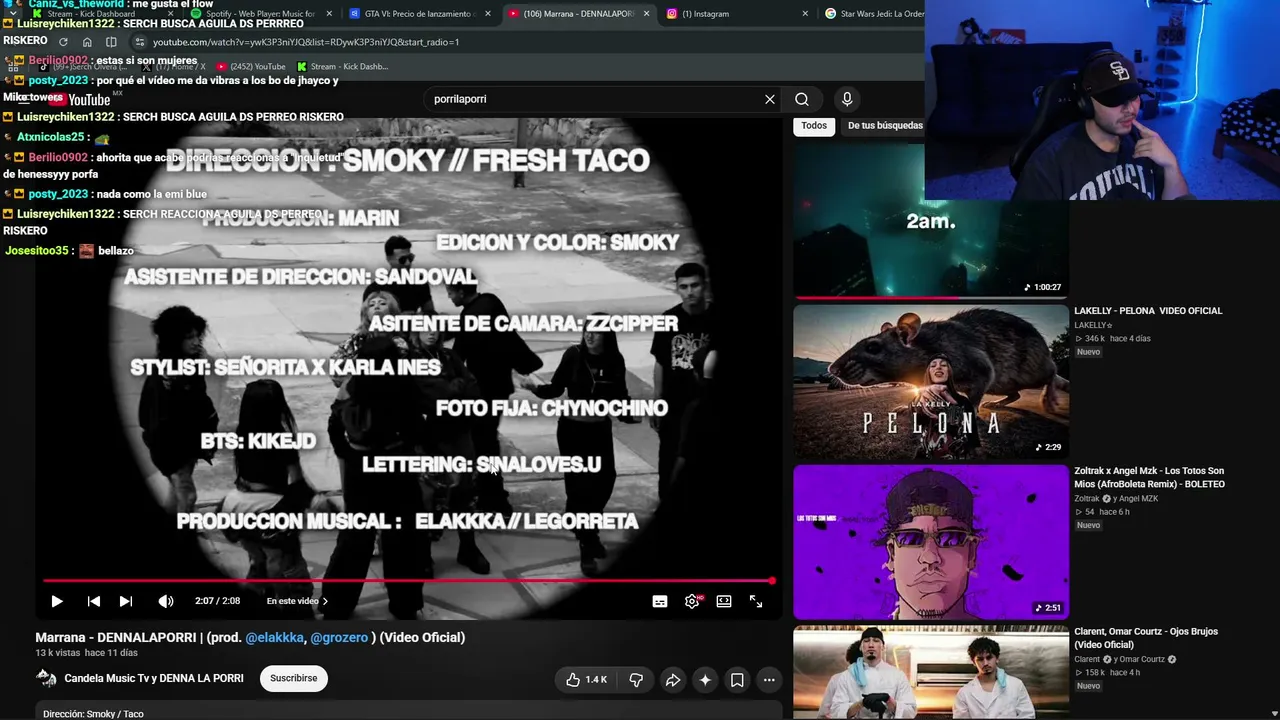
Task: Start voice search with microphone
Action: click(x=847, y=99)
